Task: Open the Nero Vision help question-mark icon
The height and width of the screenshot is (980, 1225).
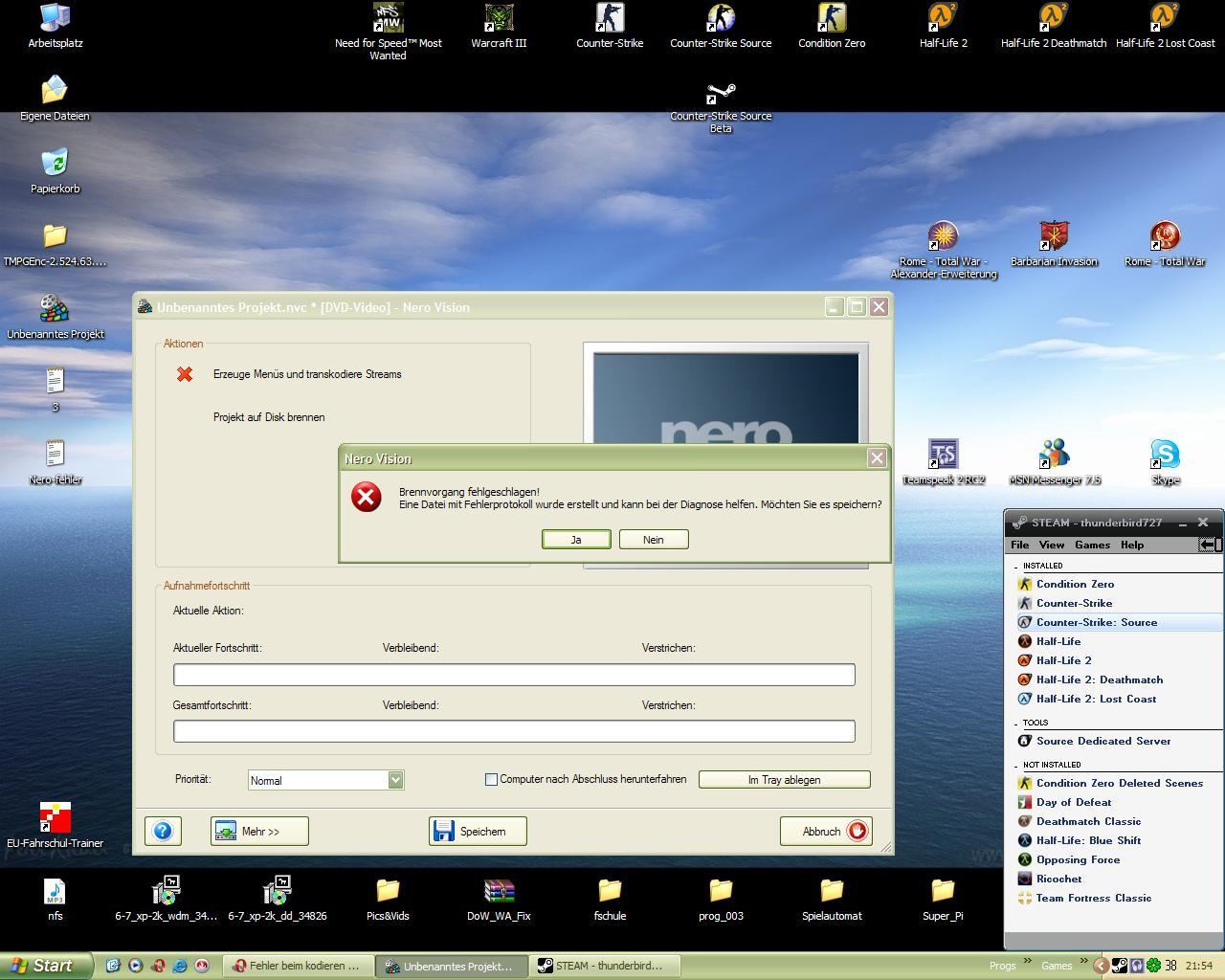Action: pos(163,831)
